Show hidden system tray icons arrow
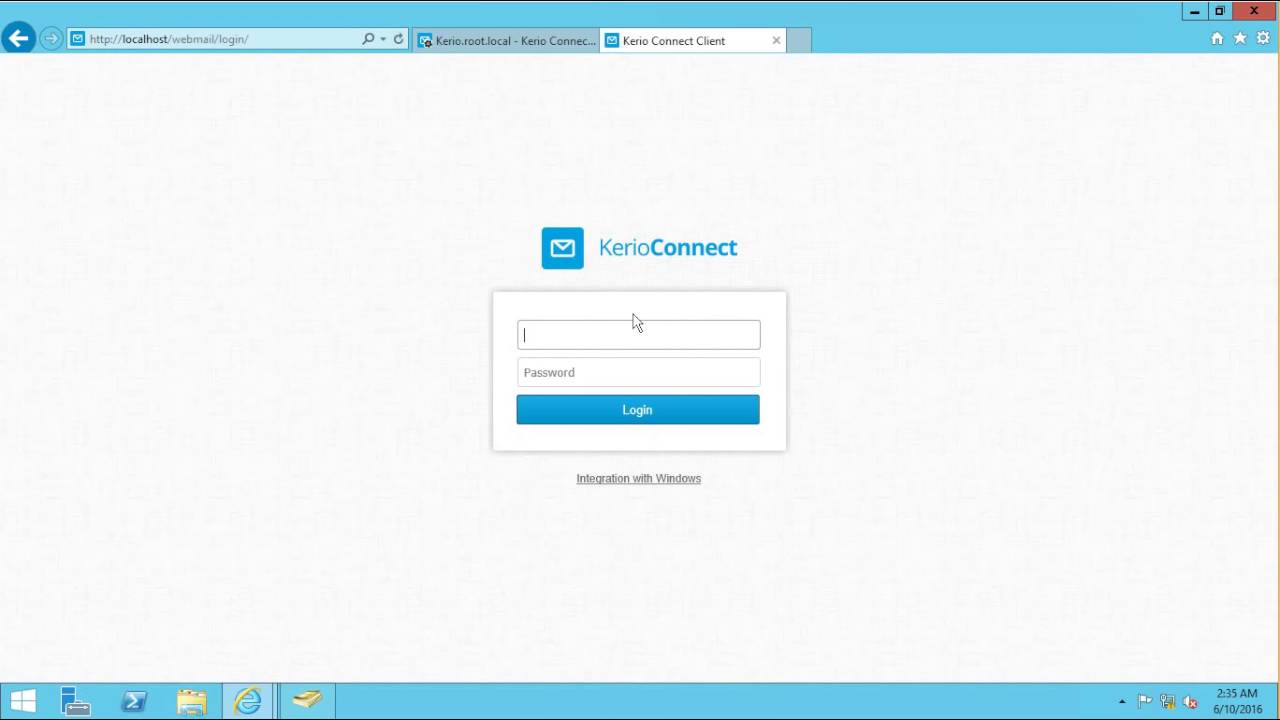 pos(1122,702)
